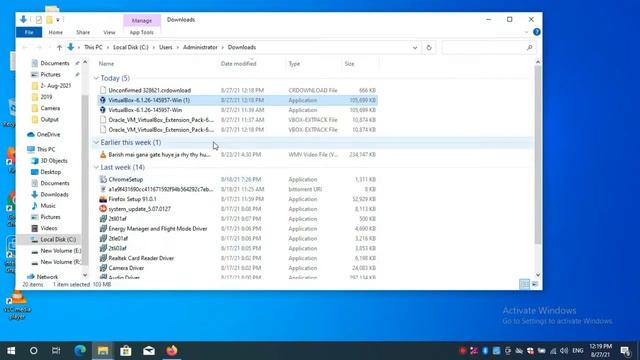Collapse the Earlier this week group
Viewport: 640px width, 360px height.
click(x=96, y=142)
